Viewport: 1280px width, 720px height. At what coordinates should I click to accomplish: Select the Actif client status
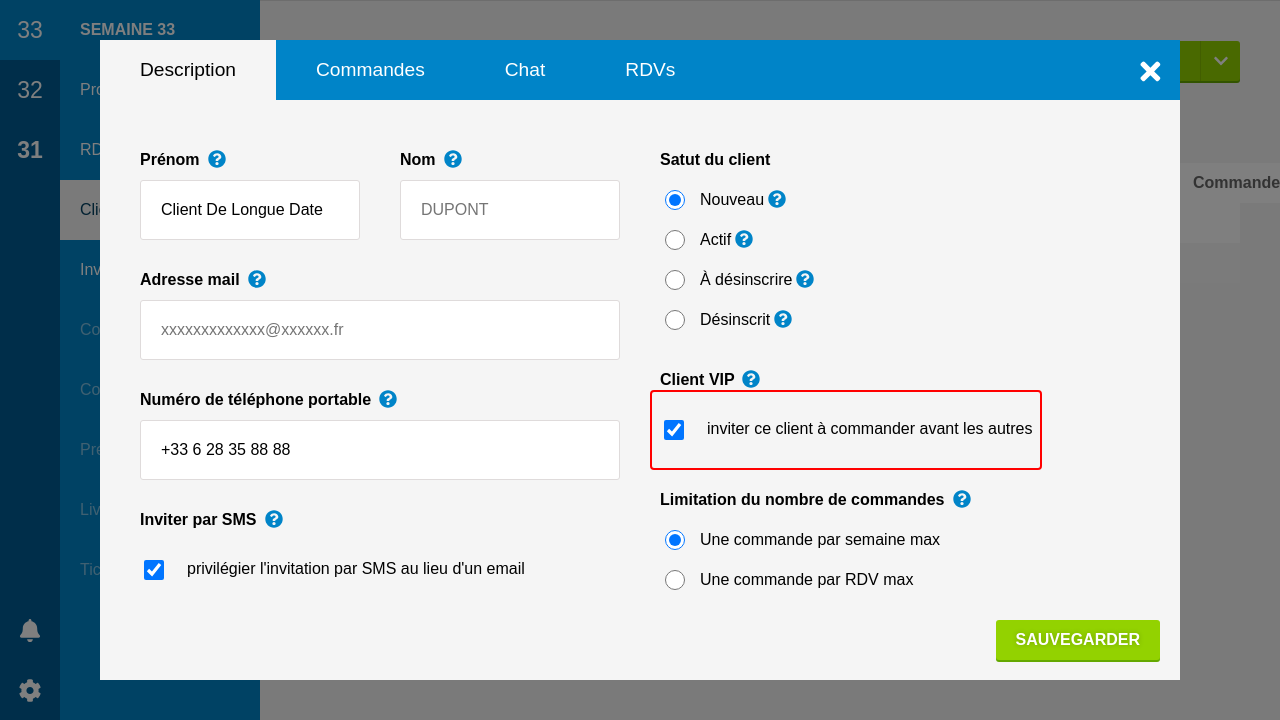click(x=675, y=240)
